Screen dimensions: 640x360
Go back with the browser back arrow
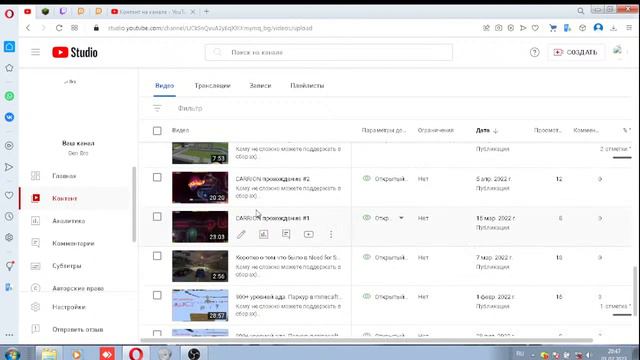[x=28, y=28]
